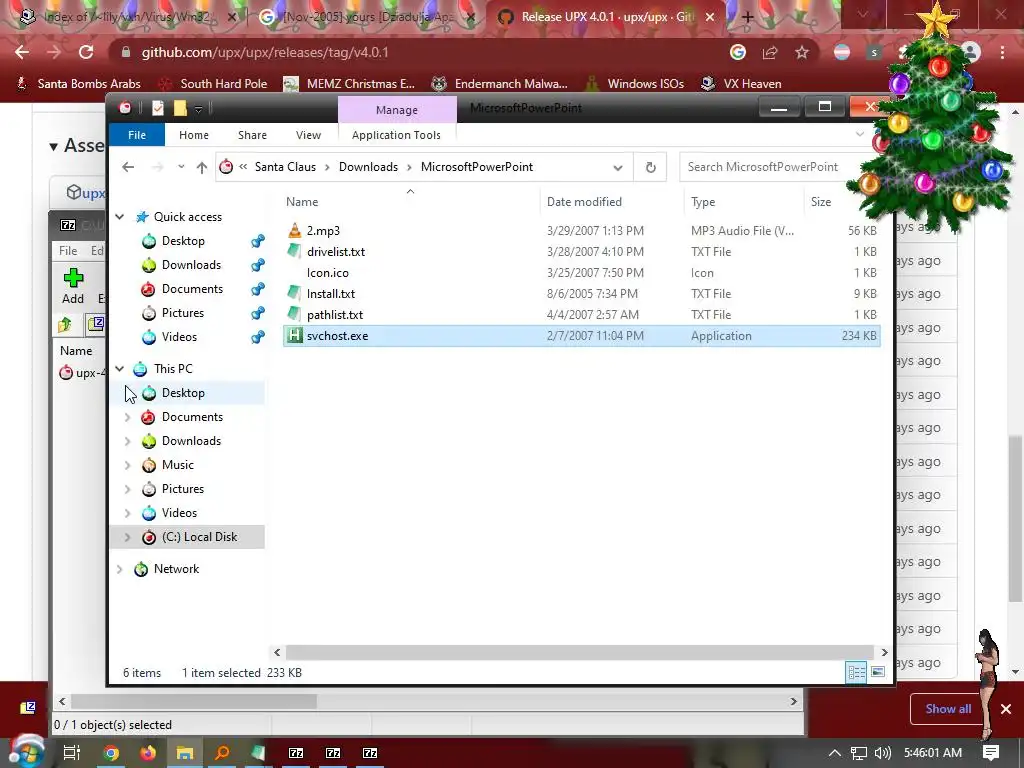Viewport: 1024px width, 768px height.
Task: Switch to large icons view in Explorer status bar
Action: (878, 672)
